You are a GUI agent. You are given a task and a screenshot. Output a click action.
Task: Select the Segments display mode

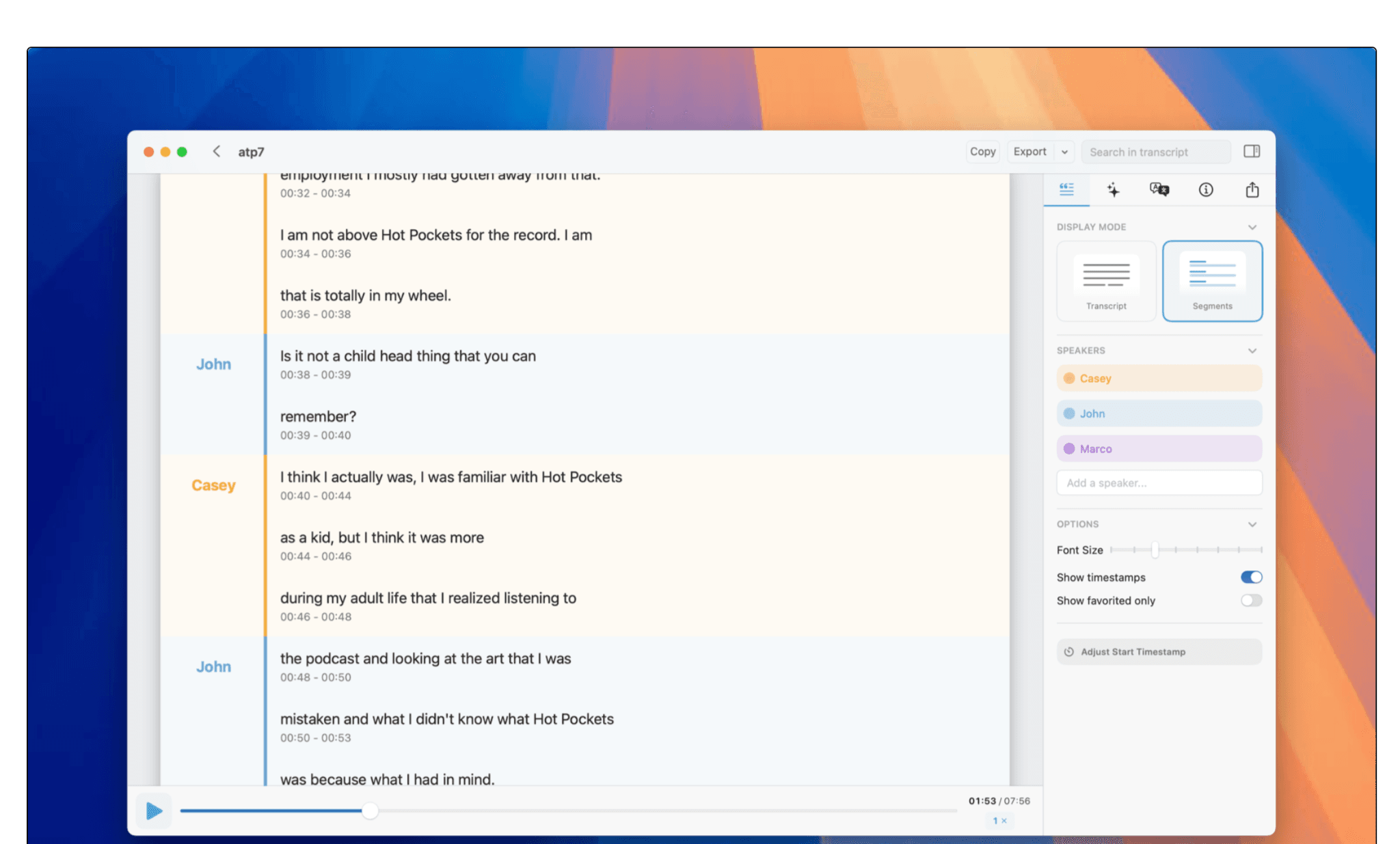[x=1211, y=280]
